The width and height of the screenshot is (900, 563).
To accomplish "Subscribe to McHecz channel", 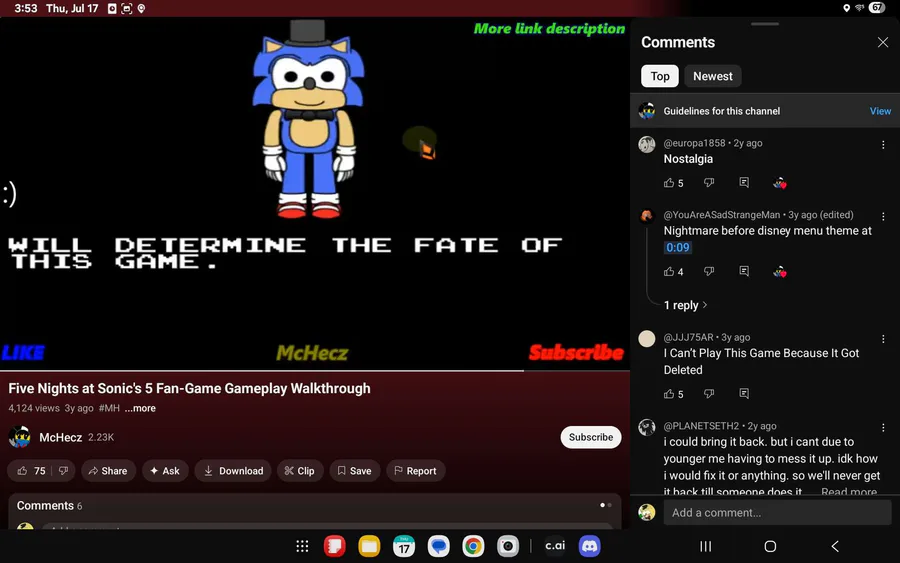I will (x=591, y=437).
